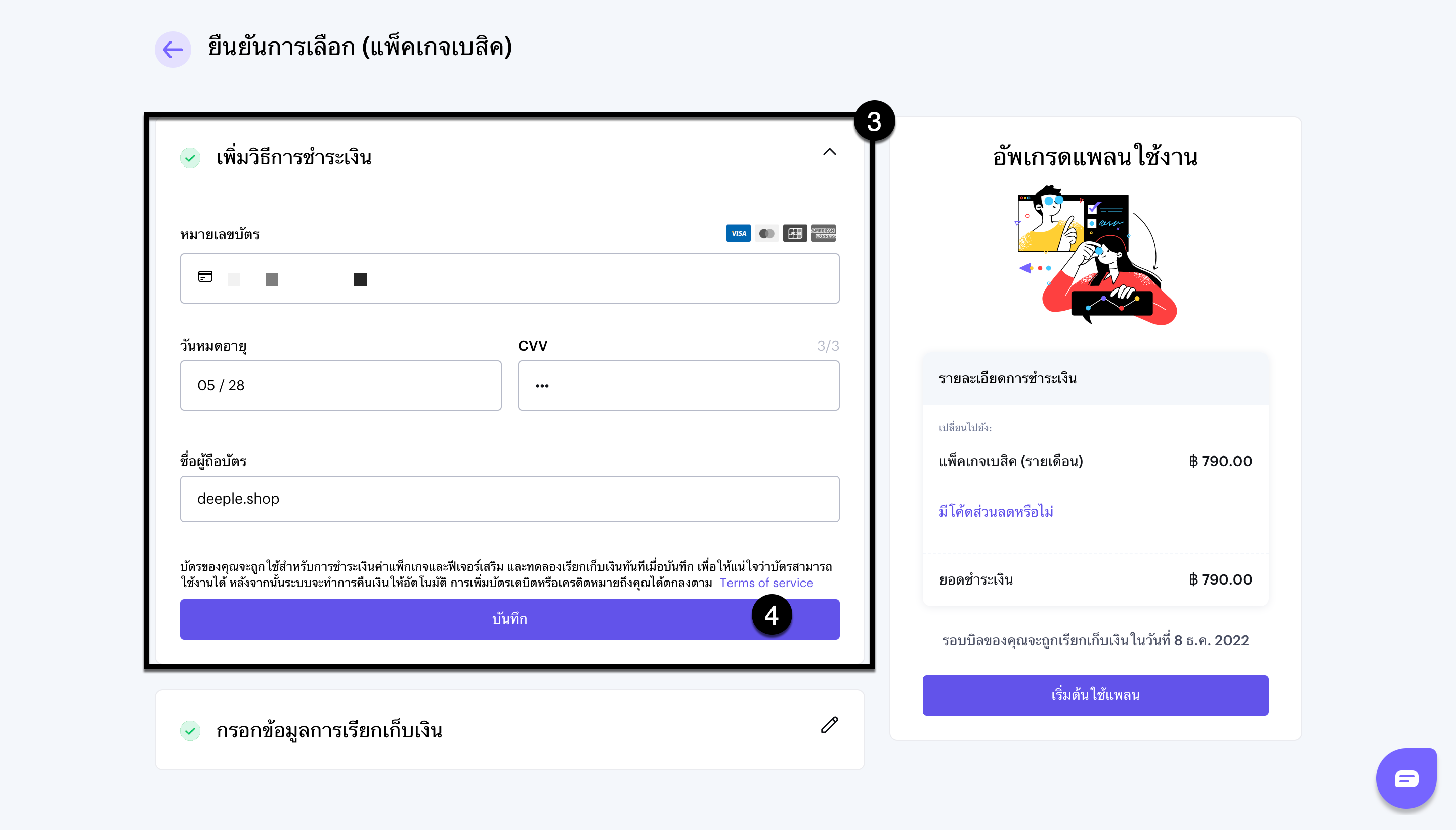This screenshot has height=830, width=1456.
Task: Click the CVV input field
Action: tap(678, 385)
